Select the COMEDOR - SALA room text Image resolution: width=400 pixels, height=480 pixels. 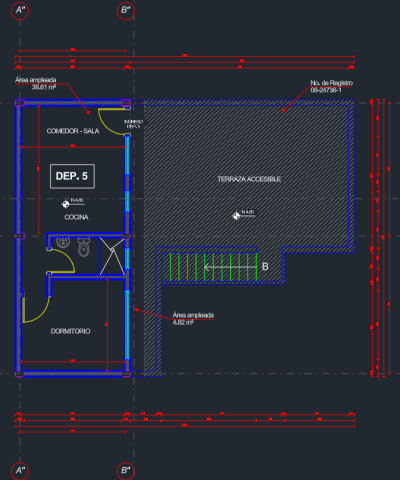click(x=73, y=131)
